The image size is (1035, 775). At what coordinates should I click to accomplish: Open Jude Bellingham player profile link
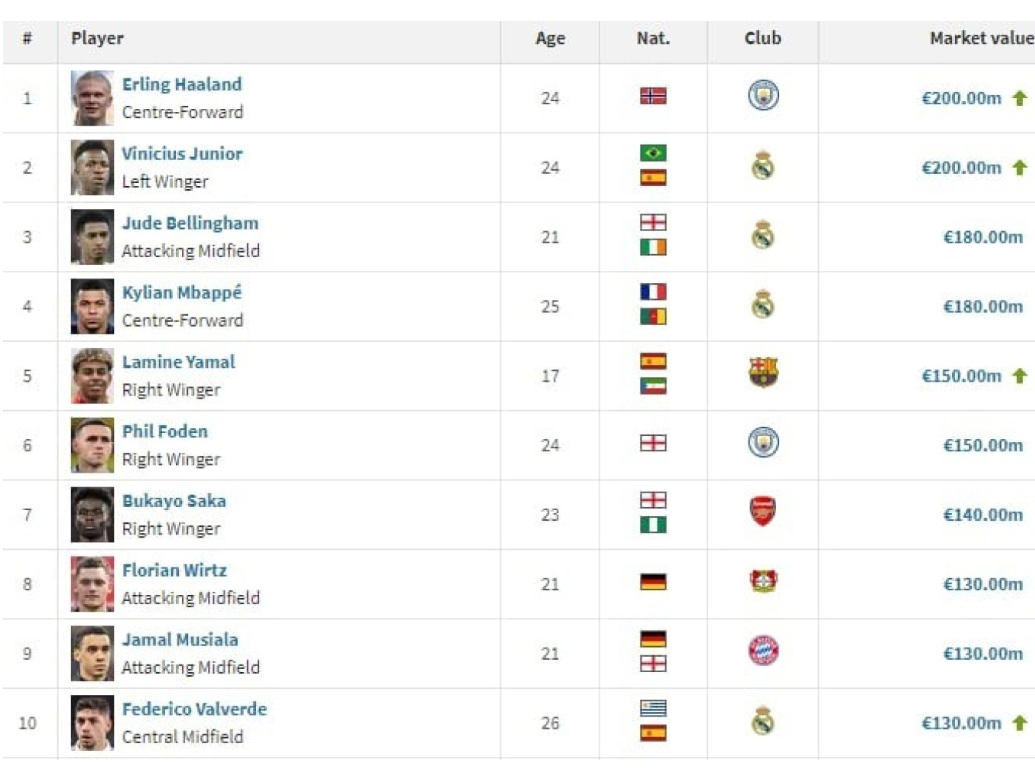[x=190, y=223]
